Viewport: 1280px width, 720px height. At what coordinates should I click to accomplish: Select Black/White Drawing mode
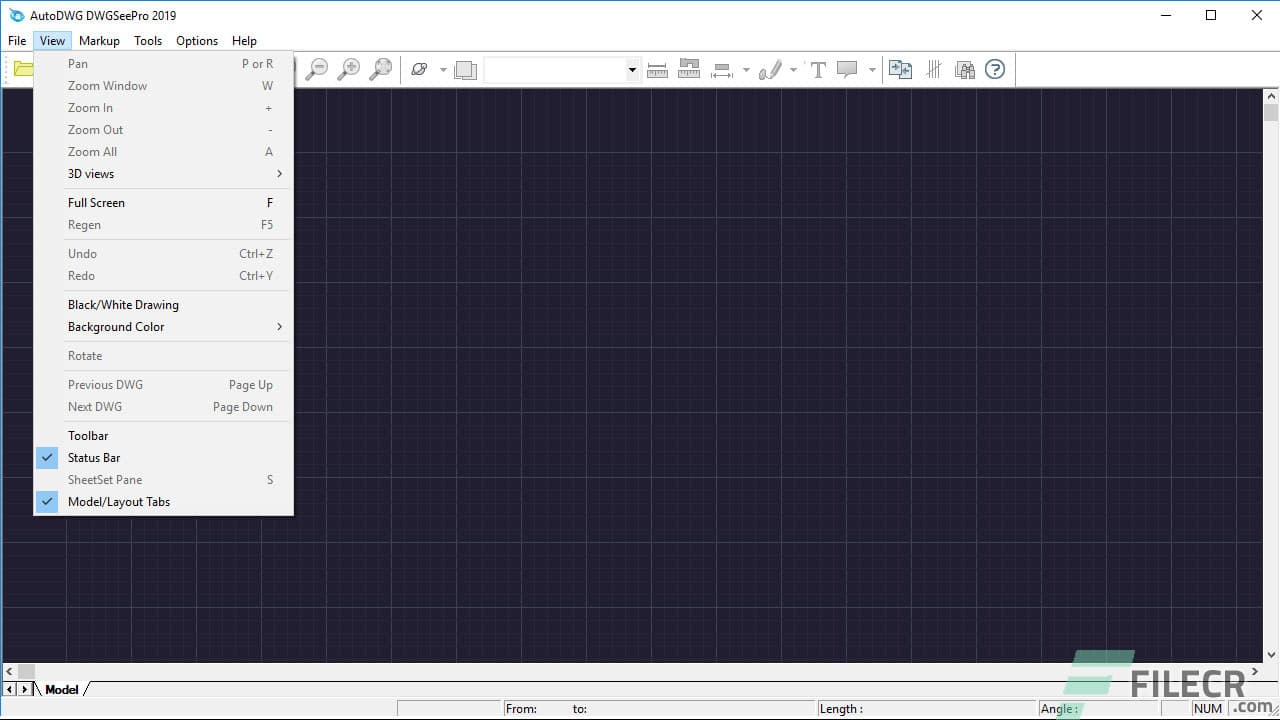pyautogui.click(x=123, y=304)
